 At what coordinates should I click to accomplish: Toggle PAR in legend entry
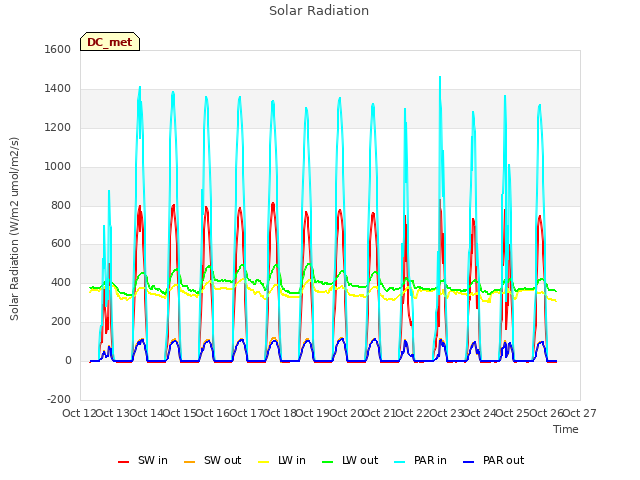coord(420,460)
